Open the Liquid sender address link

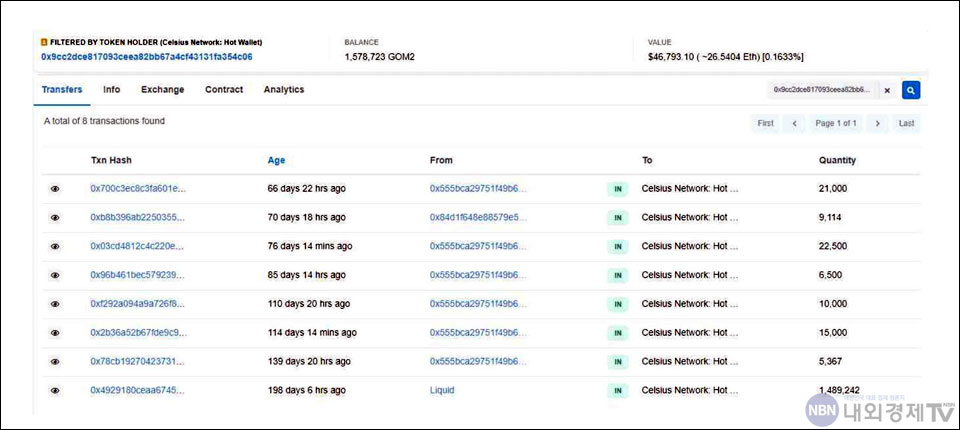442,391
